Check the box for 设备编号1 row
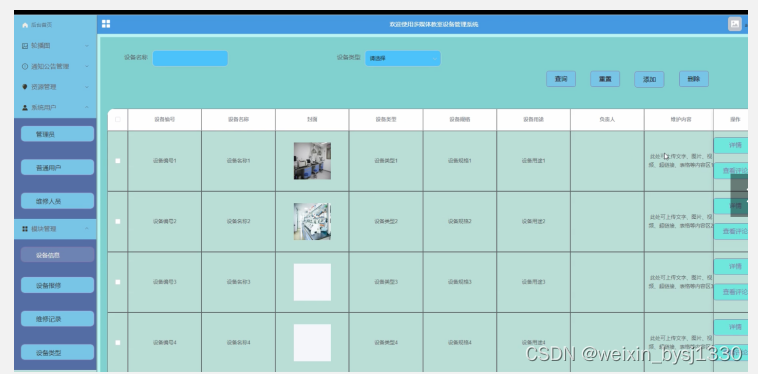 [x=118, y=161]
